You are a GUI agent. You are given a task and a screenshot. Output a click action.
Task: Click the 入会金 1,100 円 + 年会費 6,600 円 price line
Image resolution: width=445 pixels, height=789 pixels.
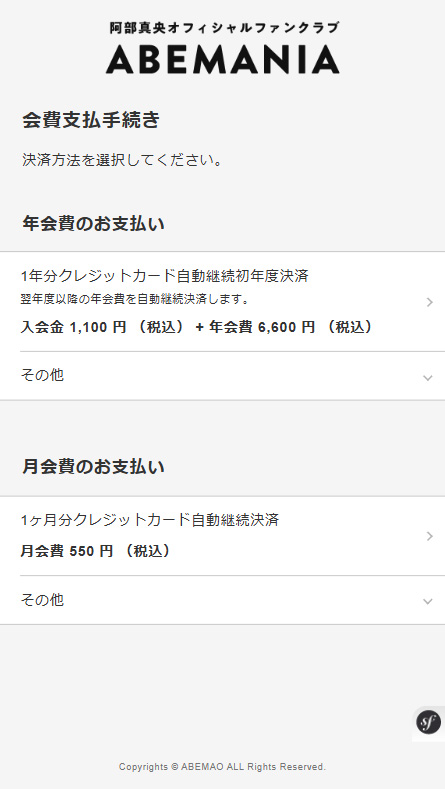[197, 327]
